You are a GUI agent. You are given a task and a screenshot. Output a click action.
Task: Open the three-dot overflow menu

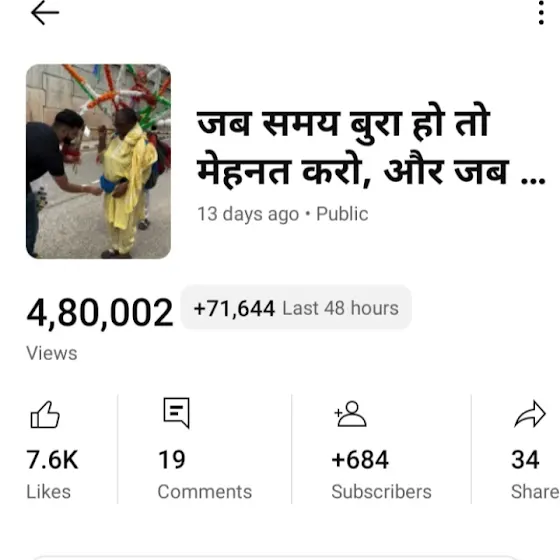tap(541, 13)
